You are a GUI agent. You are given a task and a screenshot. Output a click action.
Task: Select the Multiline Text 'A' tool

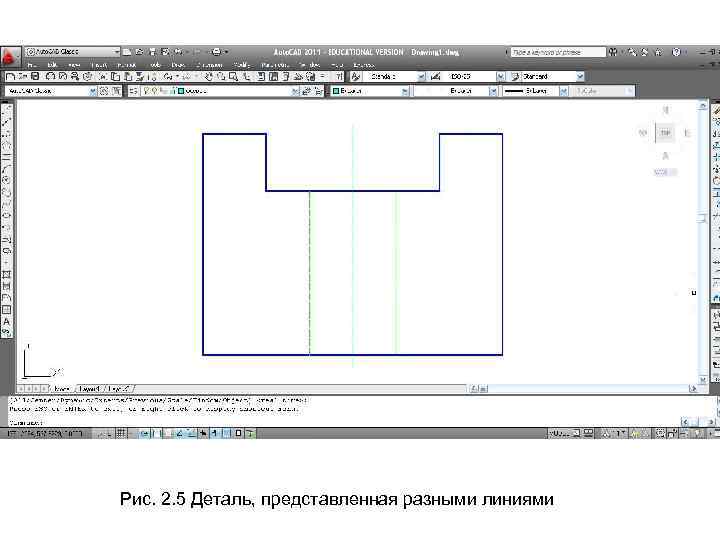pos(6,321)
